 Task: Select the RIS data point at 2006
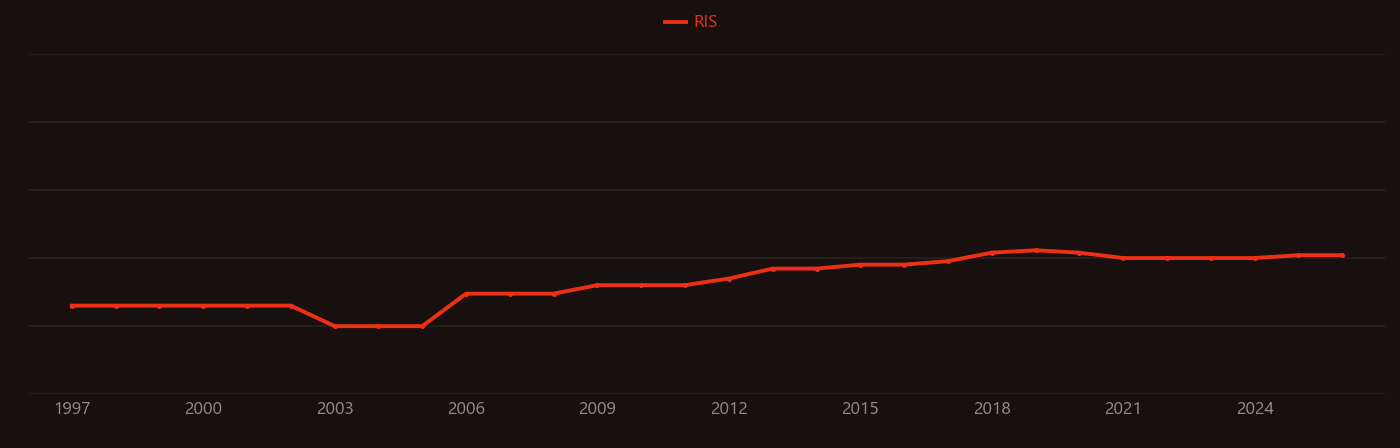tap(466, 294)
